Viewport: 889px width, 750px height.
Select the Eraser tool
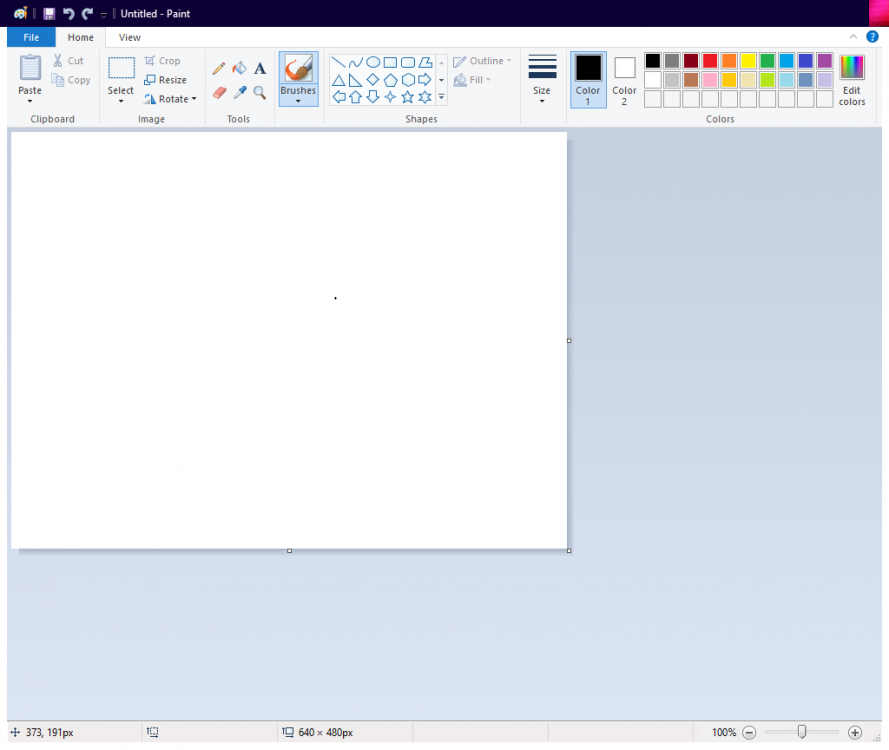coord(219,92)
